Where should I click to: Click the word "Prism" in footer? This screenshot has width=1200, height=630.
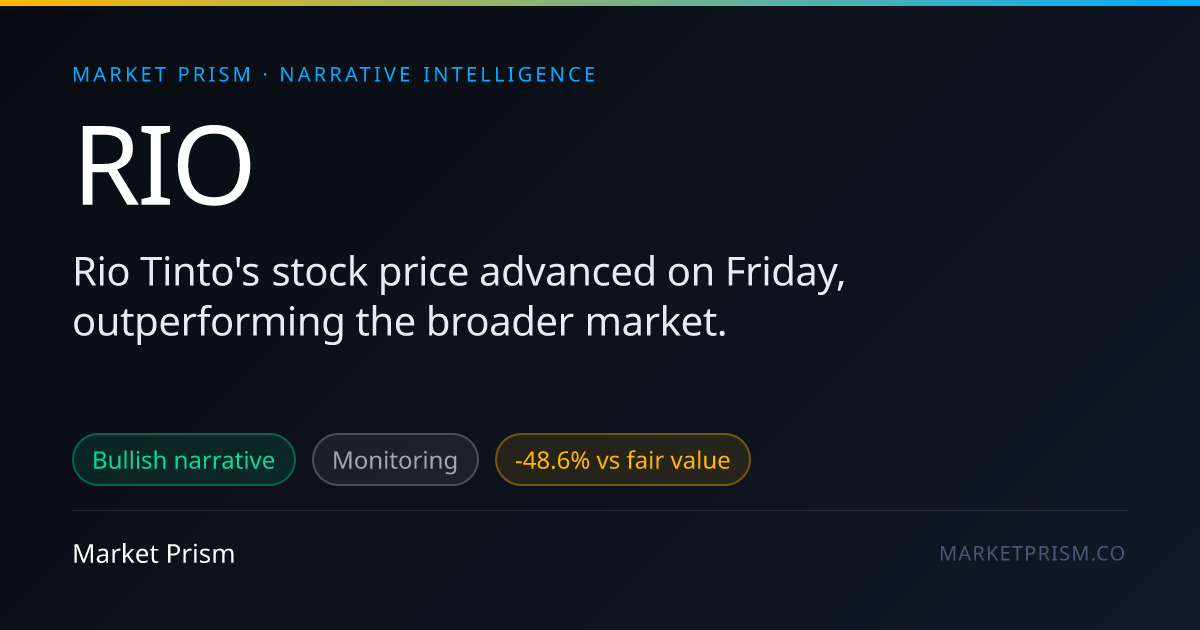[x=203, y=553]
